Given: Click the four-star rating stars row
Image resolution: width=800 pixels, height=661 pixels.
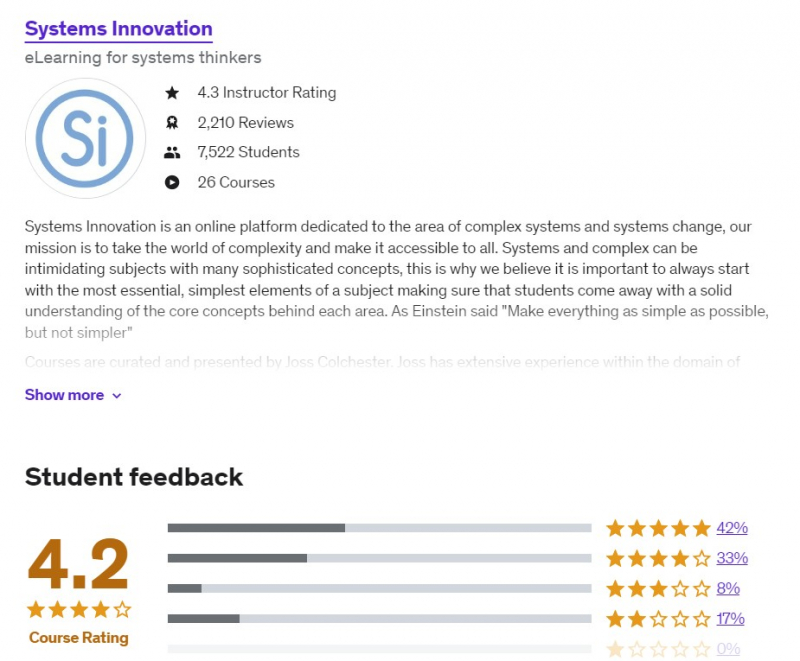Looking at the screenshot, I should pos(658,558).
